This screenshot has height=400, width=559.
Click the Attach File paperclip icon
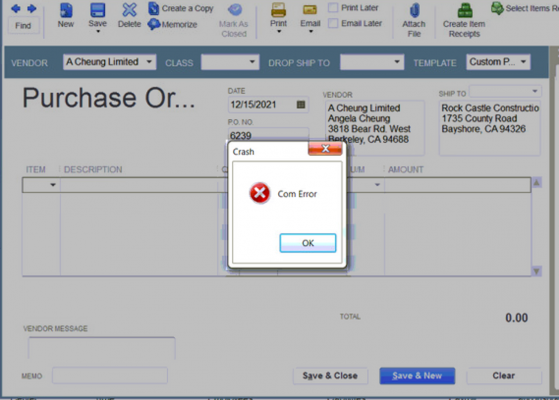click(x=414, y=10)
